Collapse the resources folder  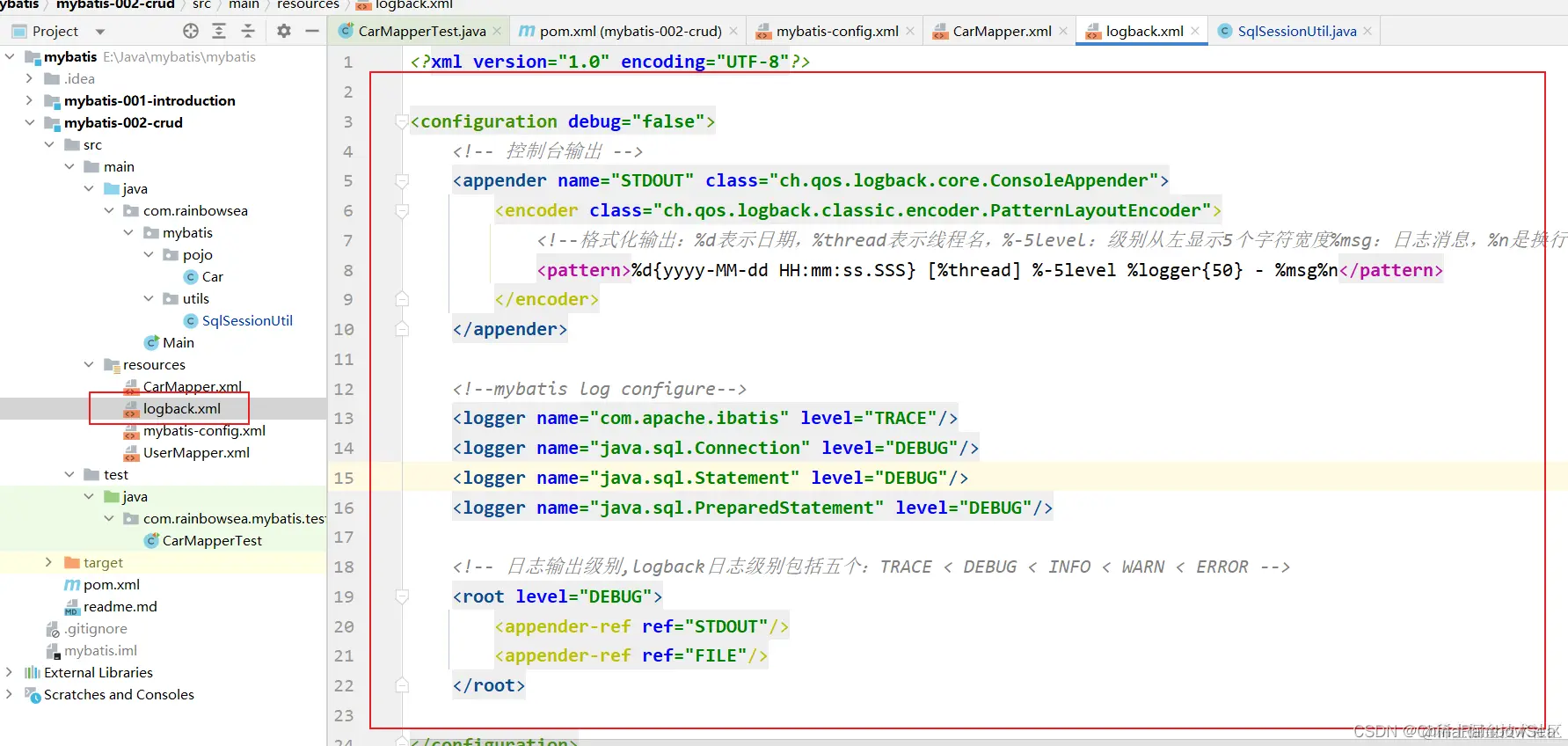89,364
